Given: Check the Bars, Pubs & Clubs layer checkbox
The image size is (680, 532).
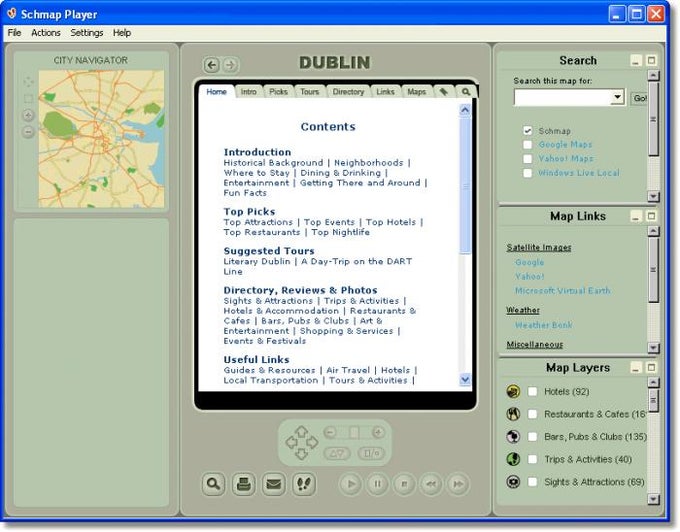Looking at the screenshot, I should click(532, 437).
